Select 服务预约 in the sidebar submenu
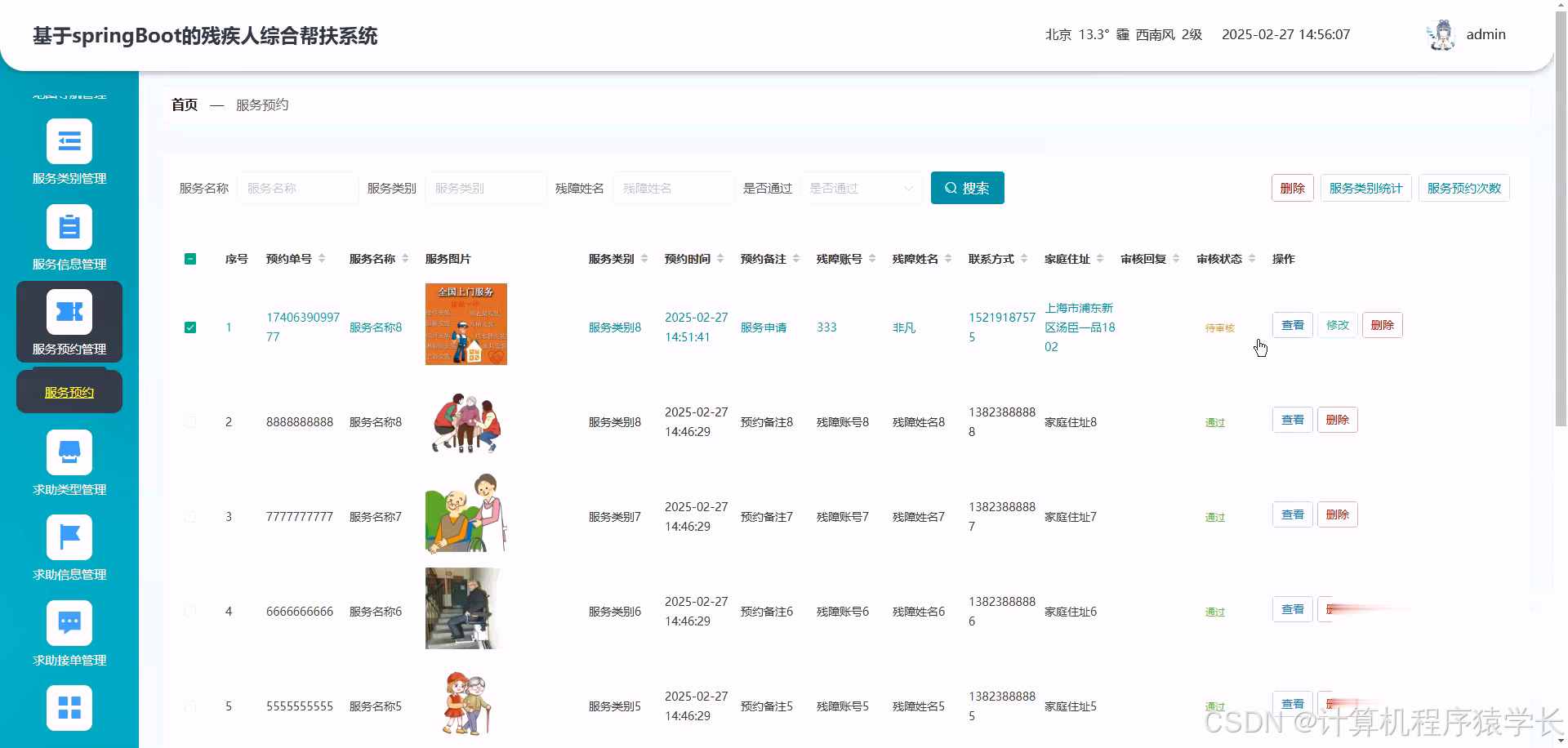The image size is (1568, 748). [69, 391]
